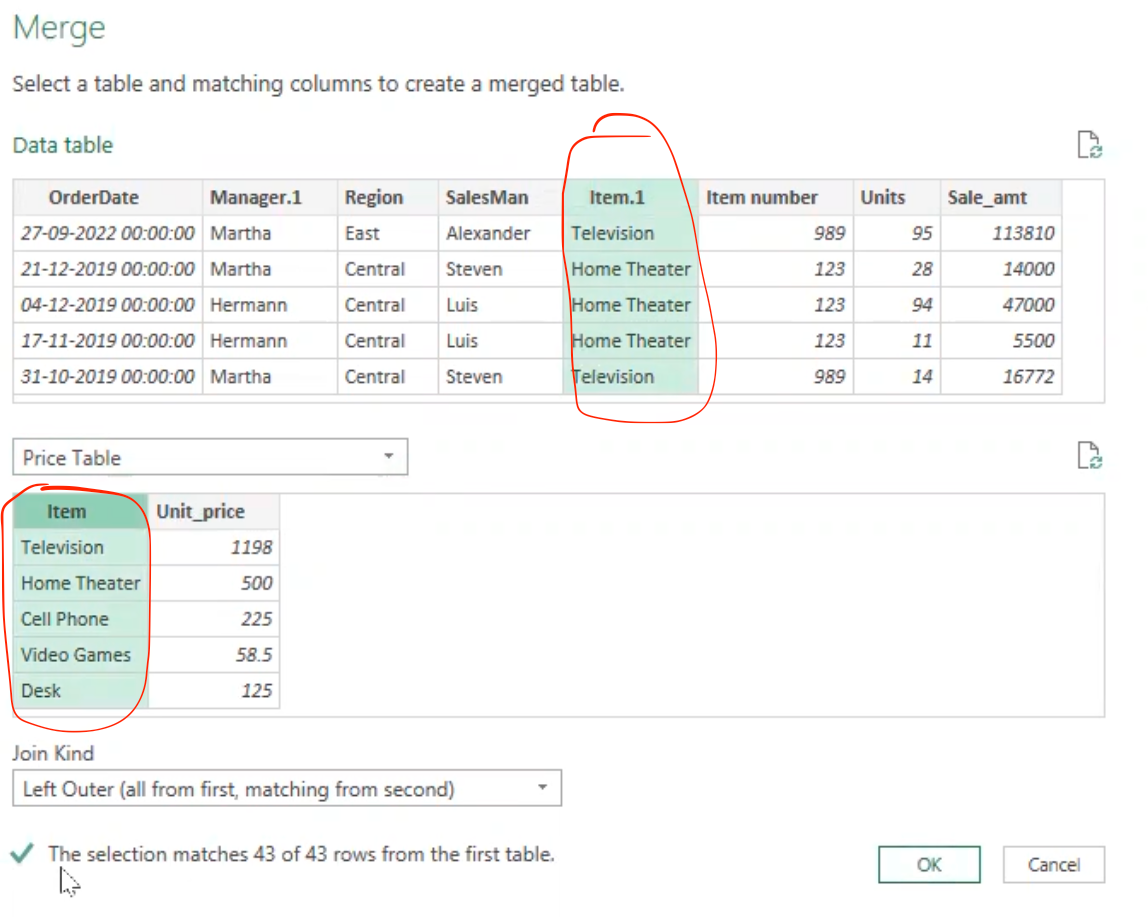Confirm the merge with OK
Viewport: 1148px width, 920px height.
click(928, 864)
